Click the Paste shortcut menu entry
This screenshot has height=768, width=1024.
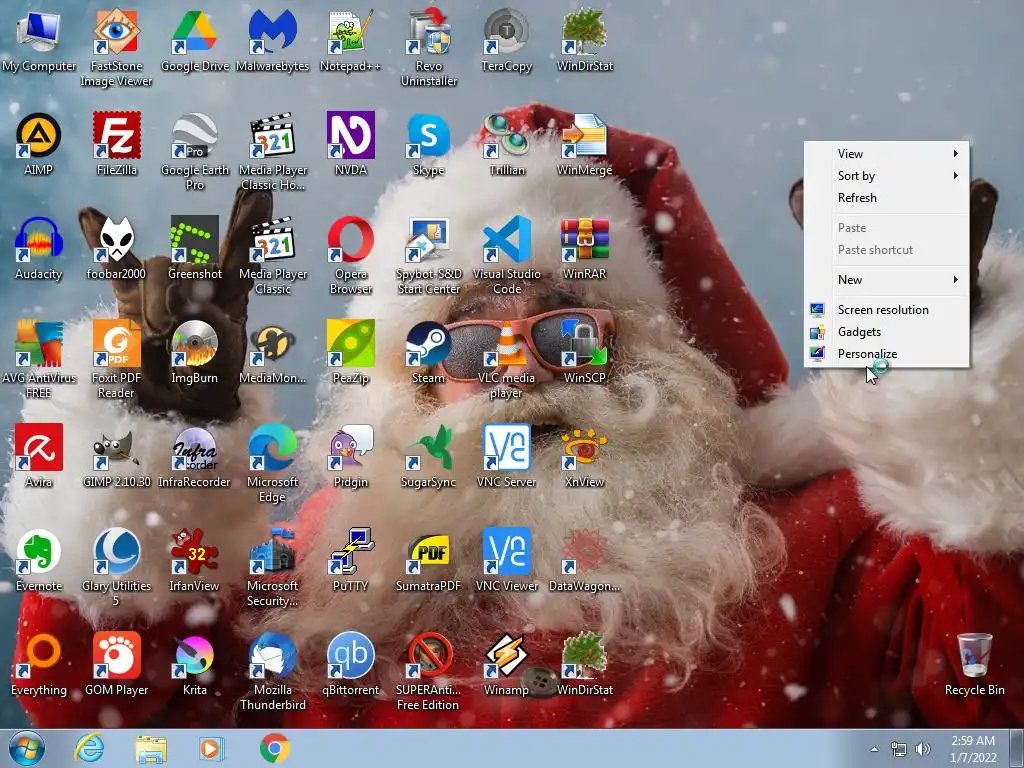[x=886, y=250]
